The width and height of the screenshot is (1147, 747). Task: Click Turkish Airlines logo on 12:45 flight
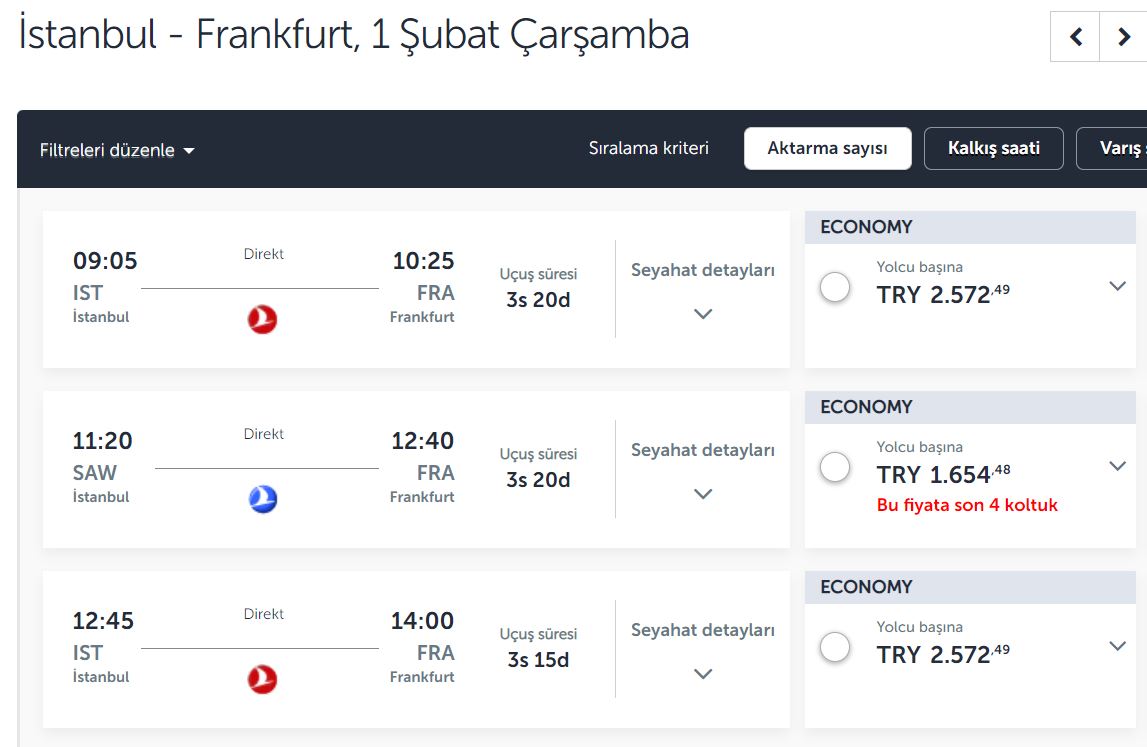263,680
